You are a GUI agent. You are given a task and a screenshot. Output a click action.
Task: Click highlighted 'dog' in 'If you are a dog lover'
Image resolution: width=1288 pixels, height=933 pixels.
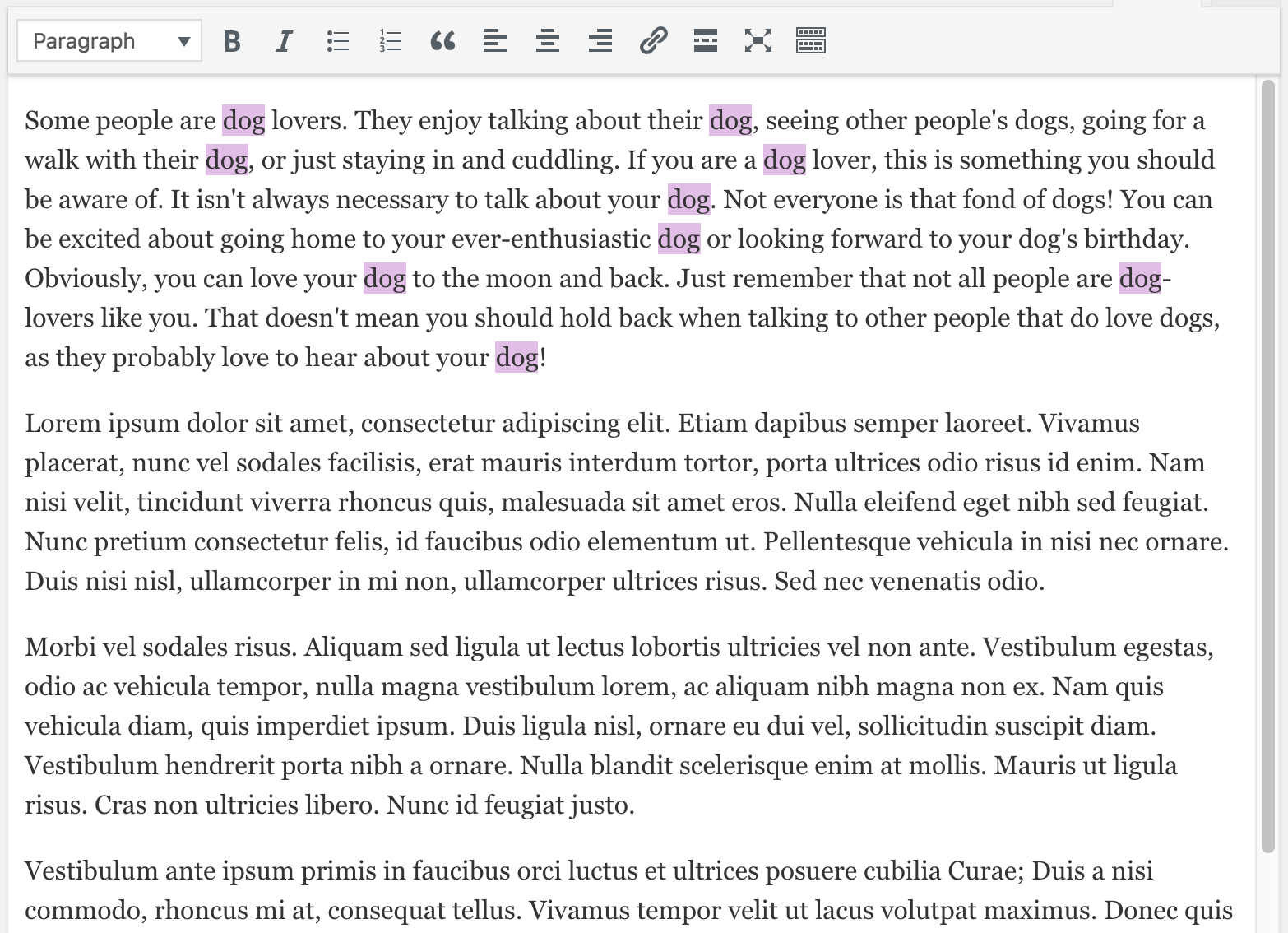point(785,160)
